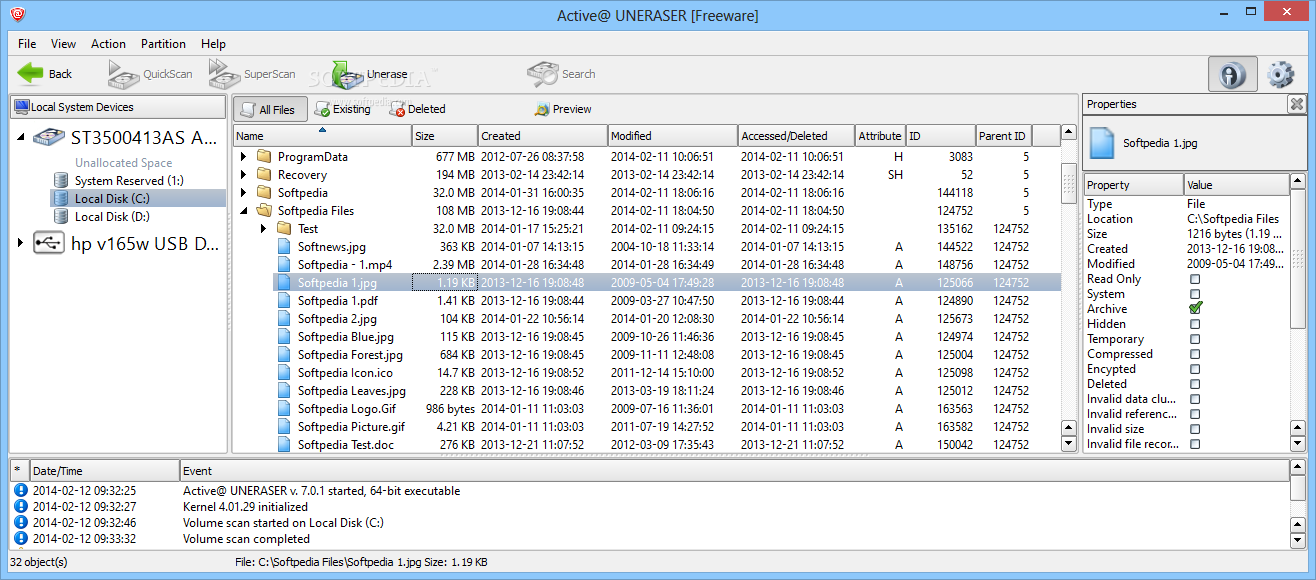The image size is (1316, 580).
Task: Expand the Softpedia folder
Action: [243, 193]
